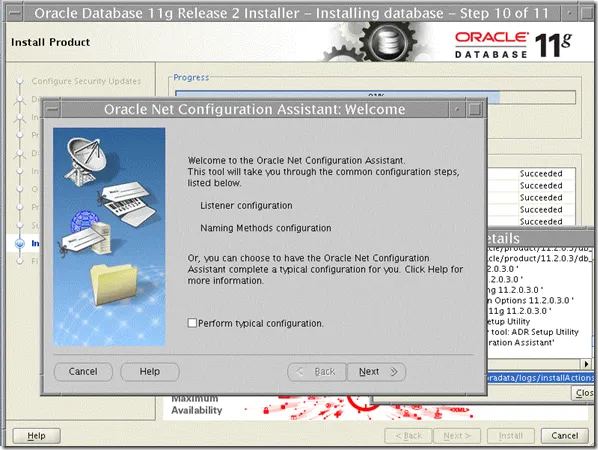Screen dimensions: 598x450
Task: Click the minimize dot icon of Net Configuration dialog
Action: tap(457, 110)
